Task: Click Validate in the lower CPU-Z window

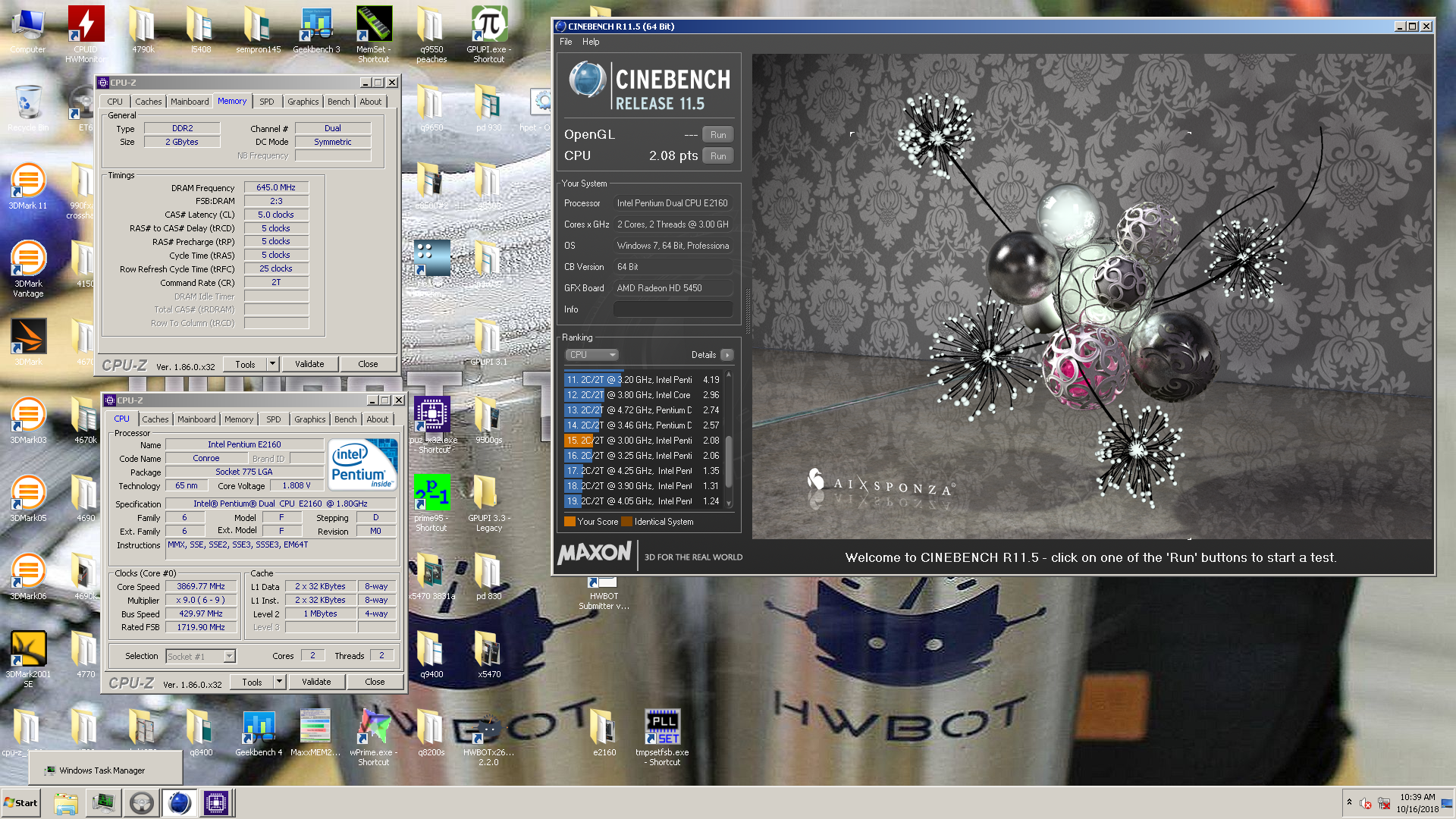Action: [316, 682]
